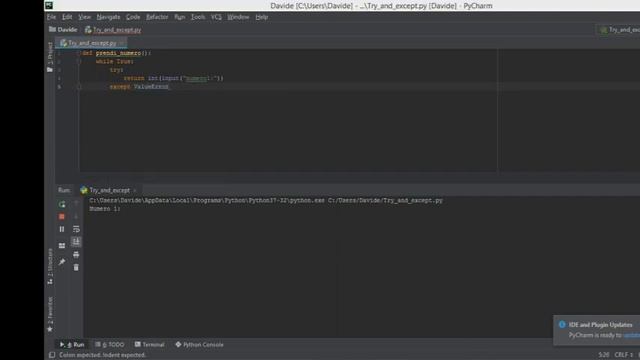The image size is (640, 360).
Task: Open the Run menu
Action: coord(180,17)
